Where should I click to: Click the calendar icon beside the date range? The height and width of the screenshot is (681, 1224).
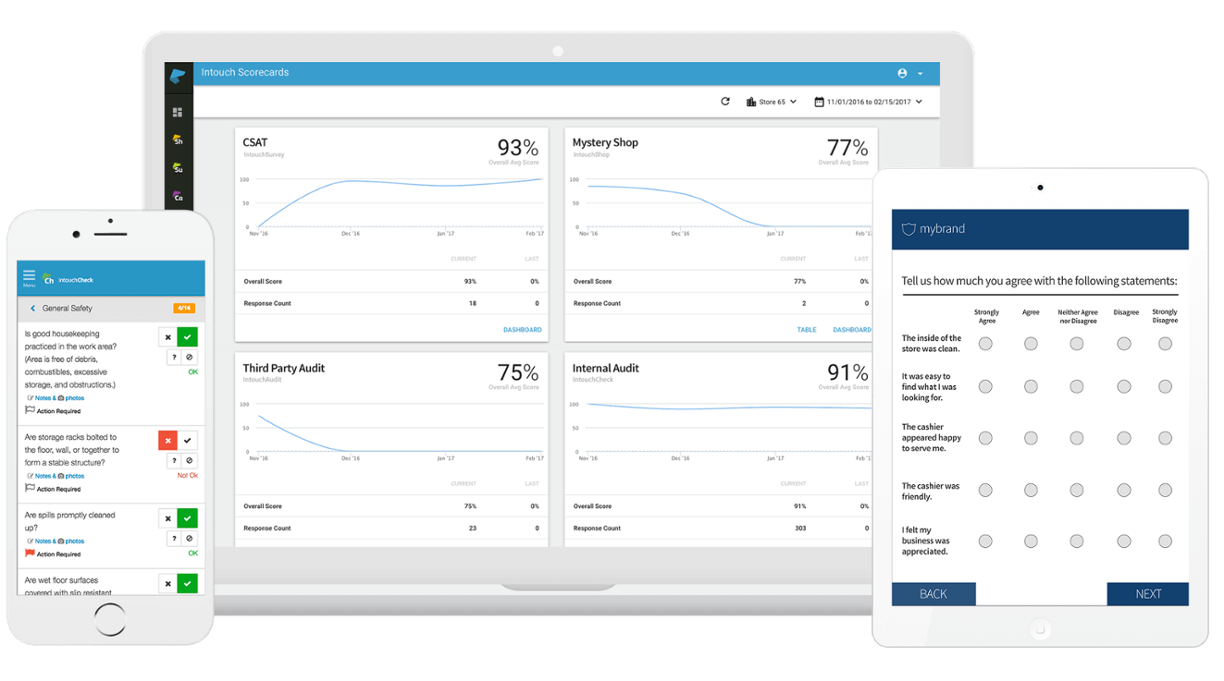tap(820, 101)
